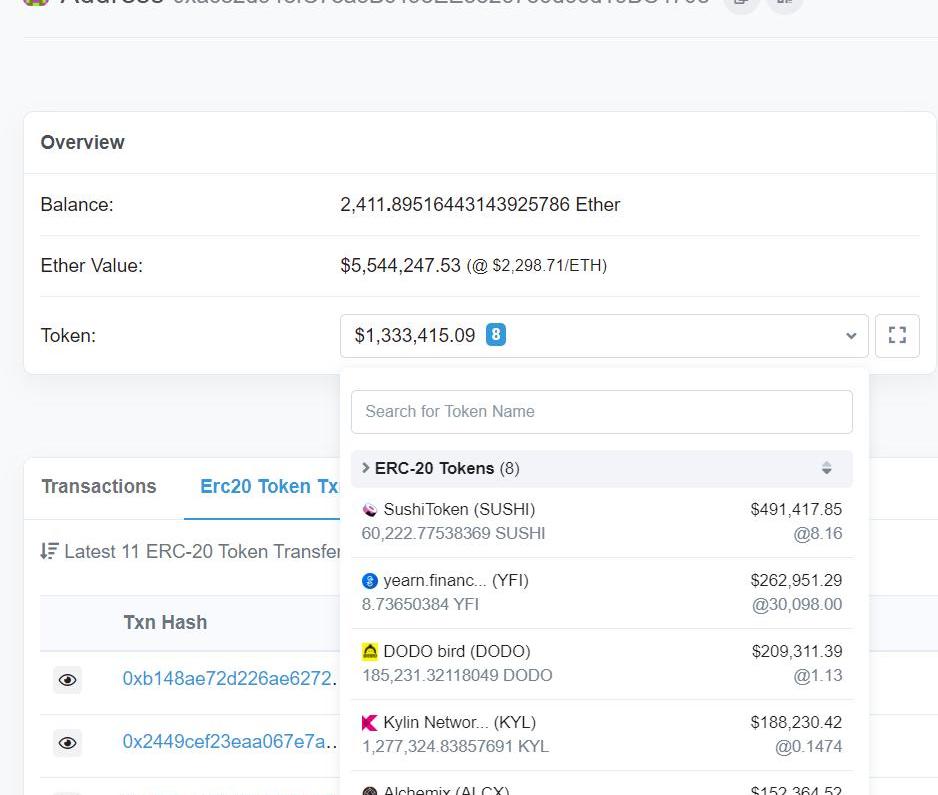Collapse the $1,333,415.09 token dropdown
This screenshot has width=938, height=795.
(850, 336)
